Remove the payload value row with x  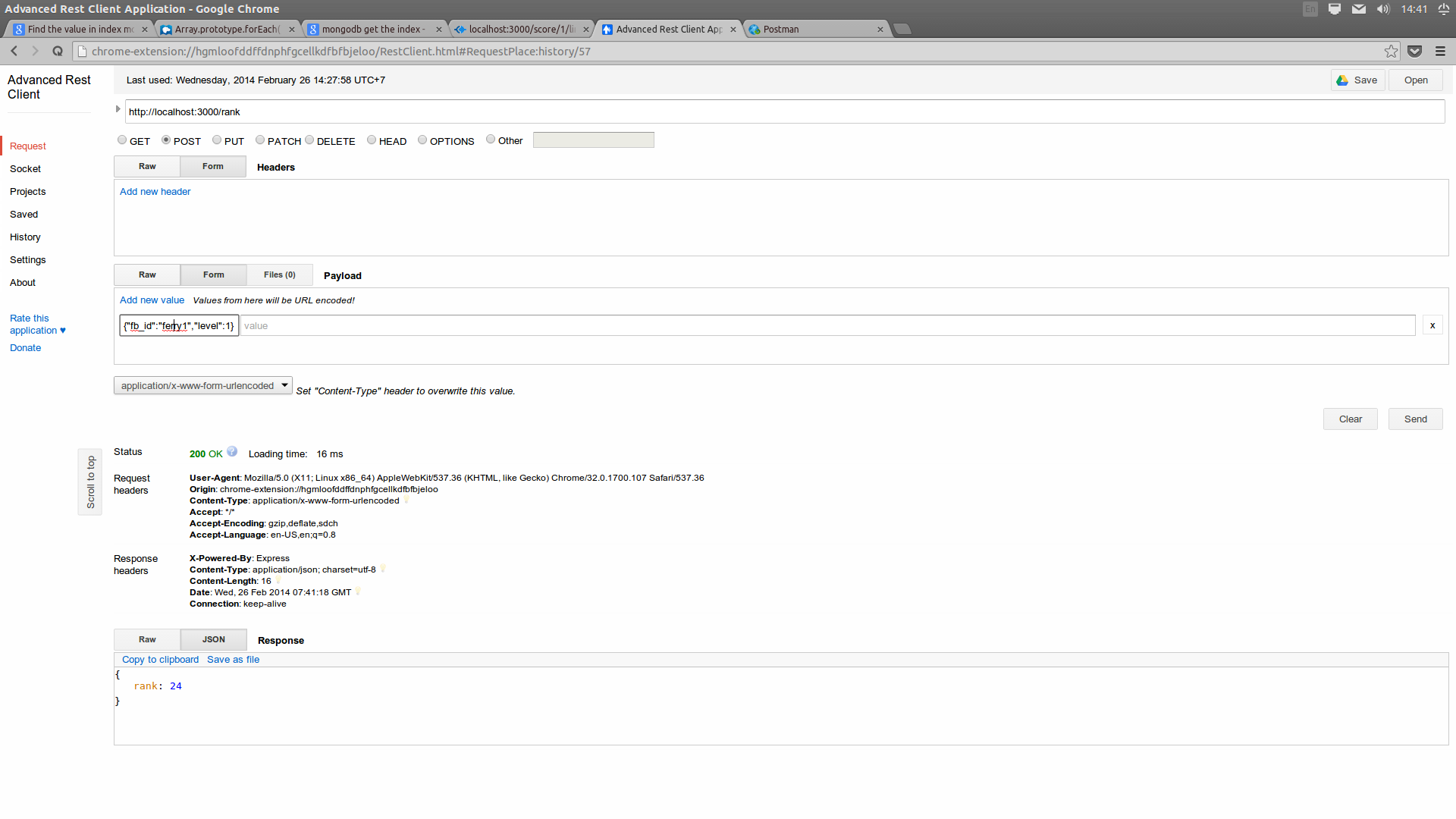1432,325
